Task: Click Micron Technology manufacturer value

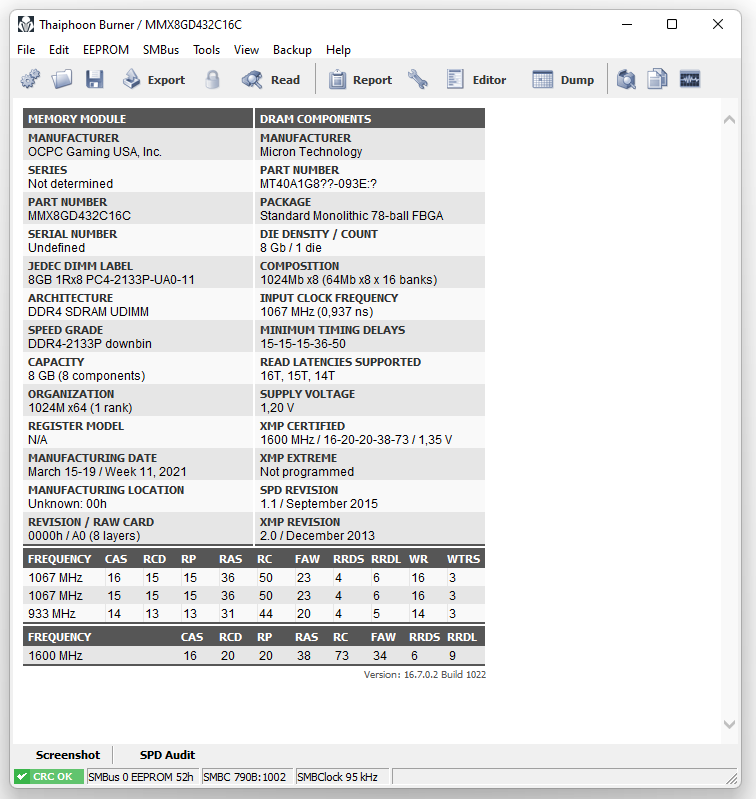Action: pyautogui.click(x=311, y=152)
